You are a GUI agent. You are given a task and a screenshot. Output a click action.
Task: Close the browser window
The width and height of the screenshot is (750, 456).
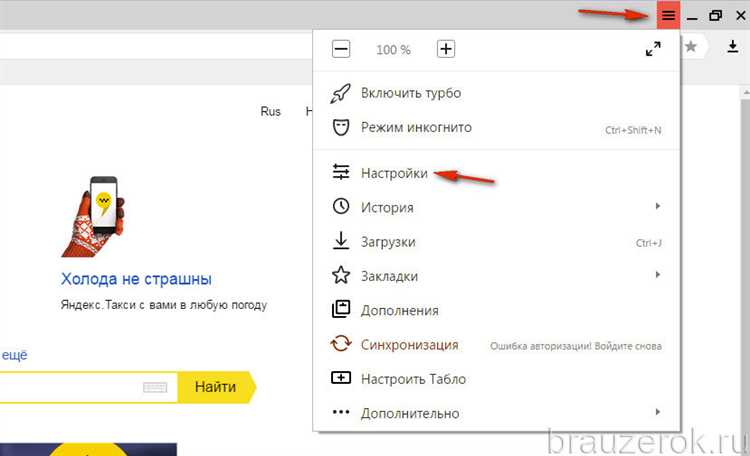tap(740, 15)
